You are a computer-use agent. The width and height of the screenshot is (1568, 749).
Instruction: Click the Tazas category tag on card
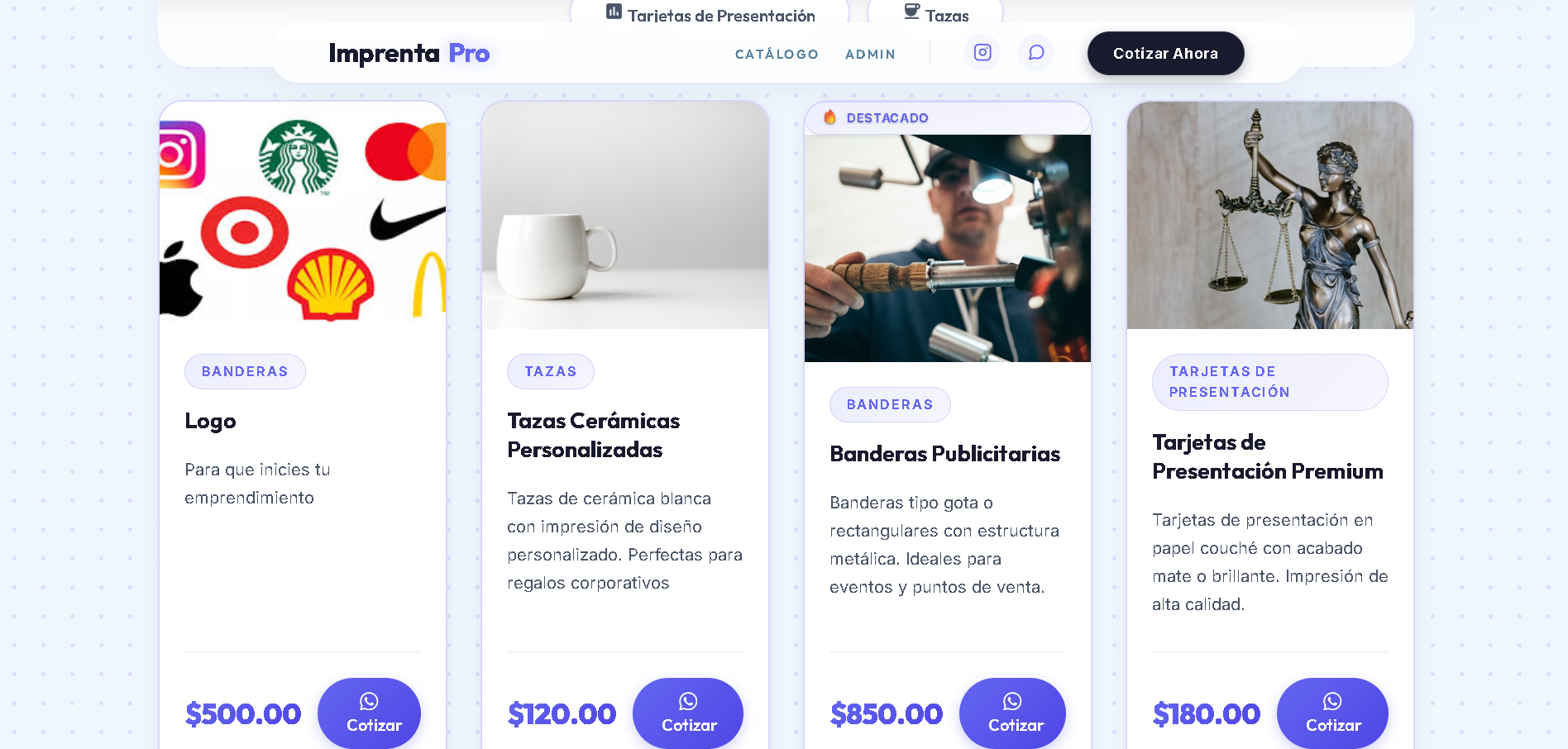tap(551, 372)
